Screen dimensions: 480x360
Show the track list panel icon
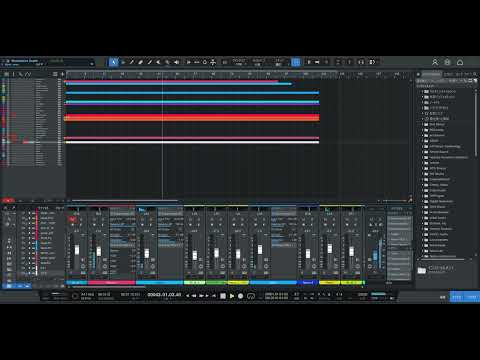point(6,74)
